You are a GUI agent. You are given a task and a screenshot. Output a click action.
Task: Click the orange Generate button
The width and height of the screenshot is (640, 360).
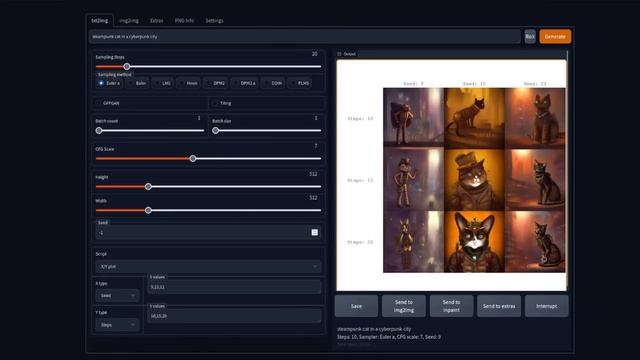[555, 36]
